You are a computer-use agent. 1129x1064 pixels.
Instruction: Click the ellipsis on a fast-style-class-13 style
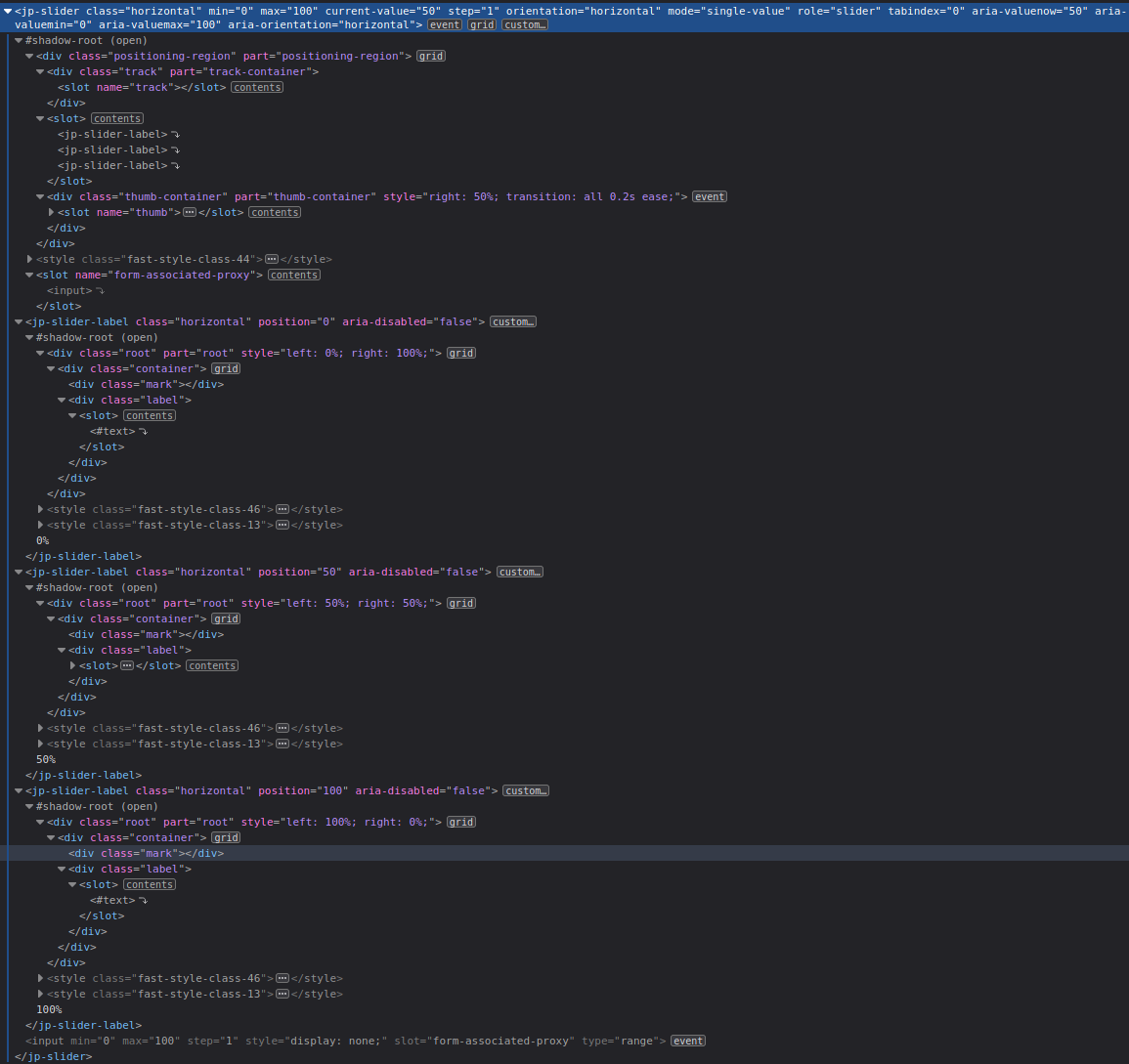(282, 525)
